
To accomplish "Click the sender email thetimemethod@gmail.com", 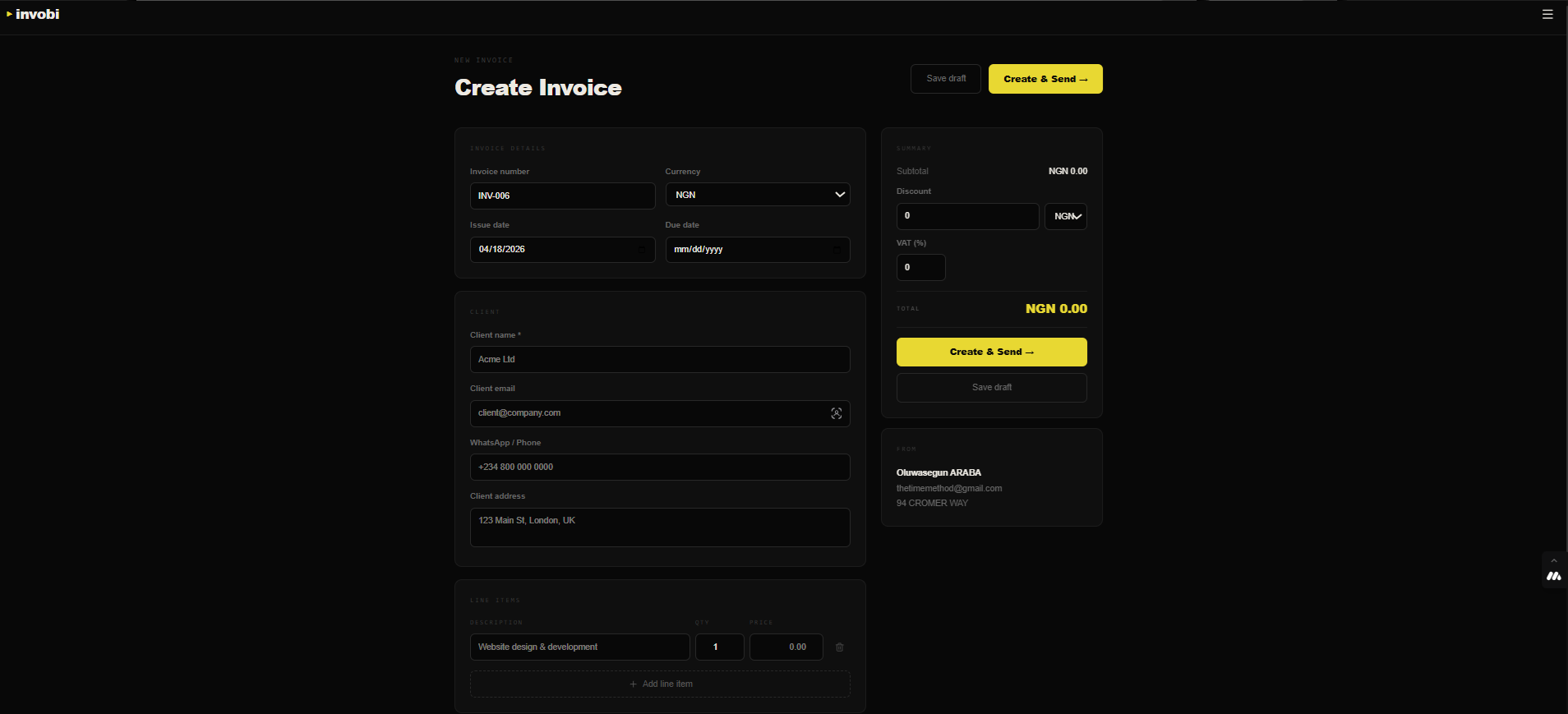I will (x=949, y=488).
